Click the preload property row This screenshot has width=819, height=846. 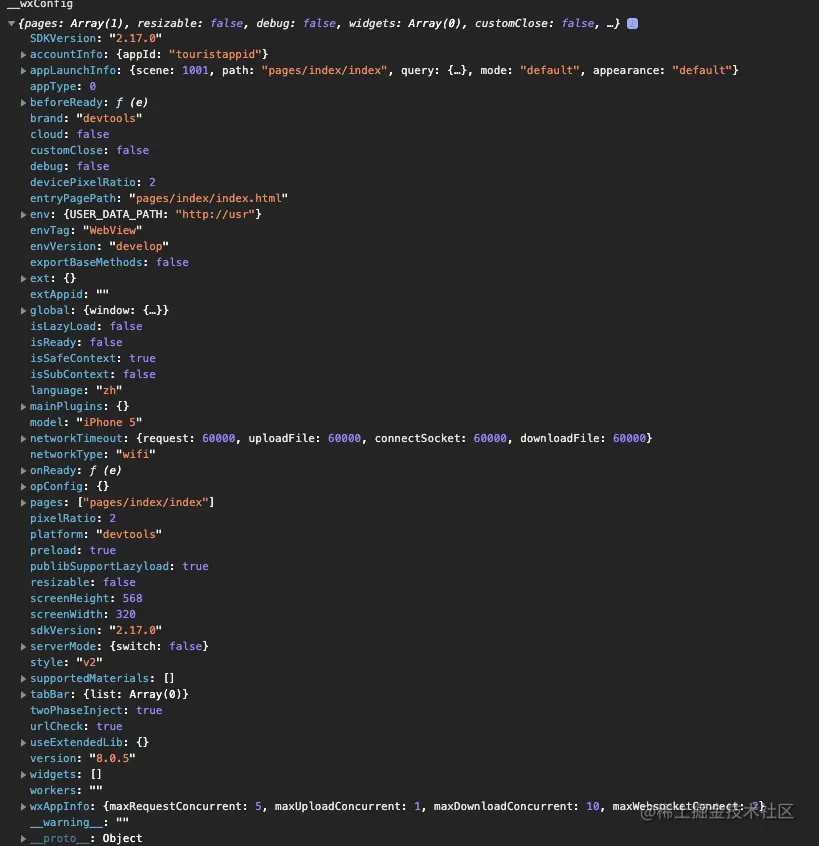pos(73,550)
